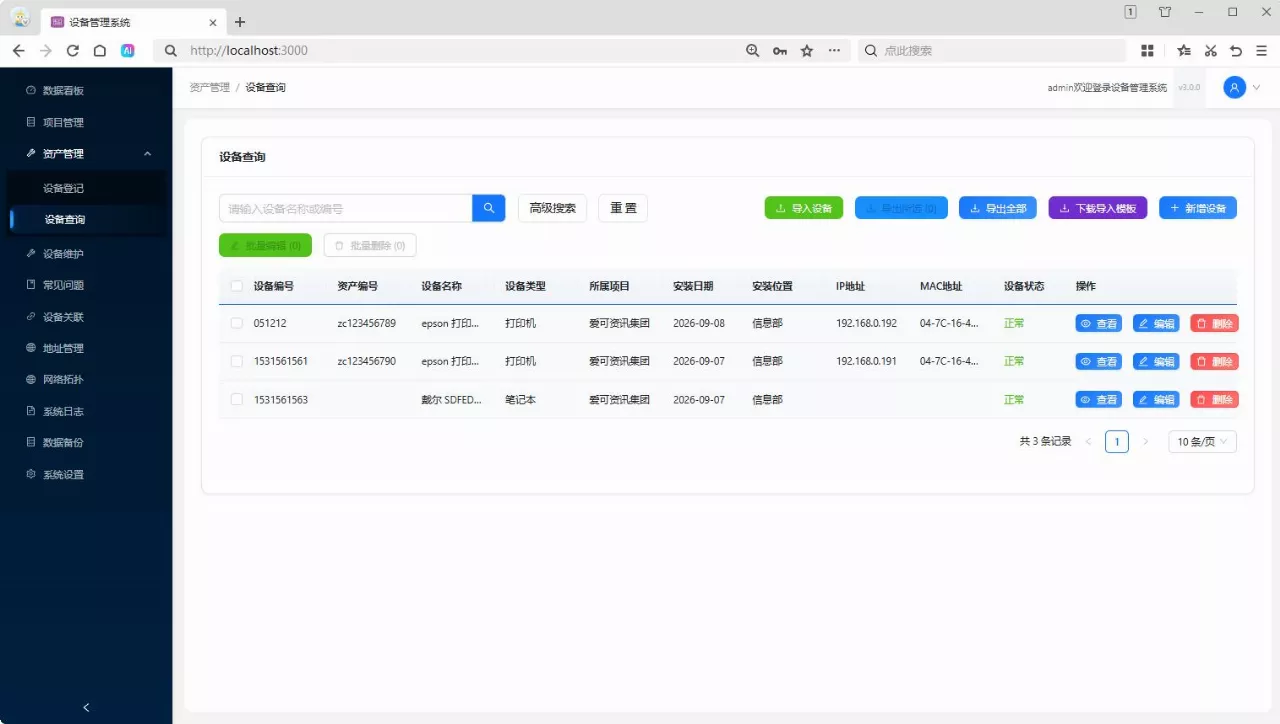1280x724 pixels.
Task: Open the browser home page icon
Action: [x=100, y=51]
